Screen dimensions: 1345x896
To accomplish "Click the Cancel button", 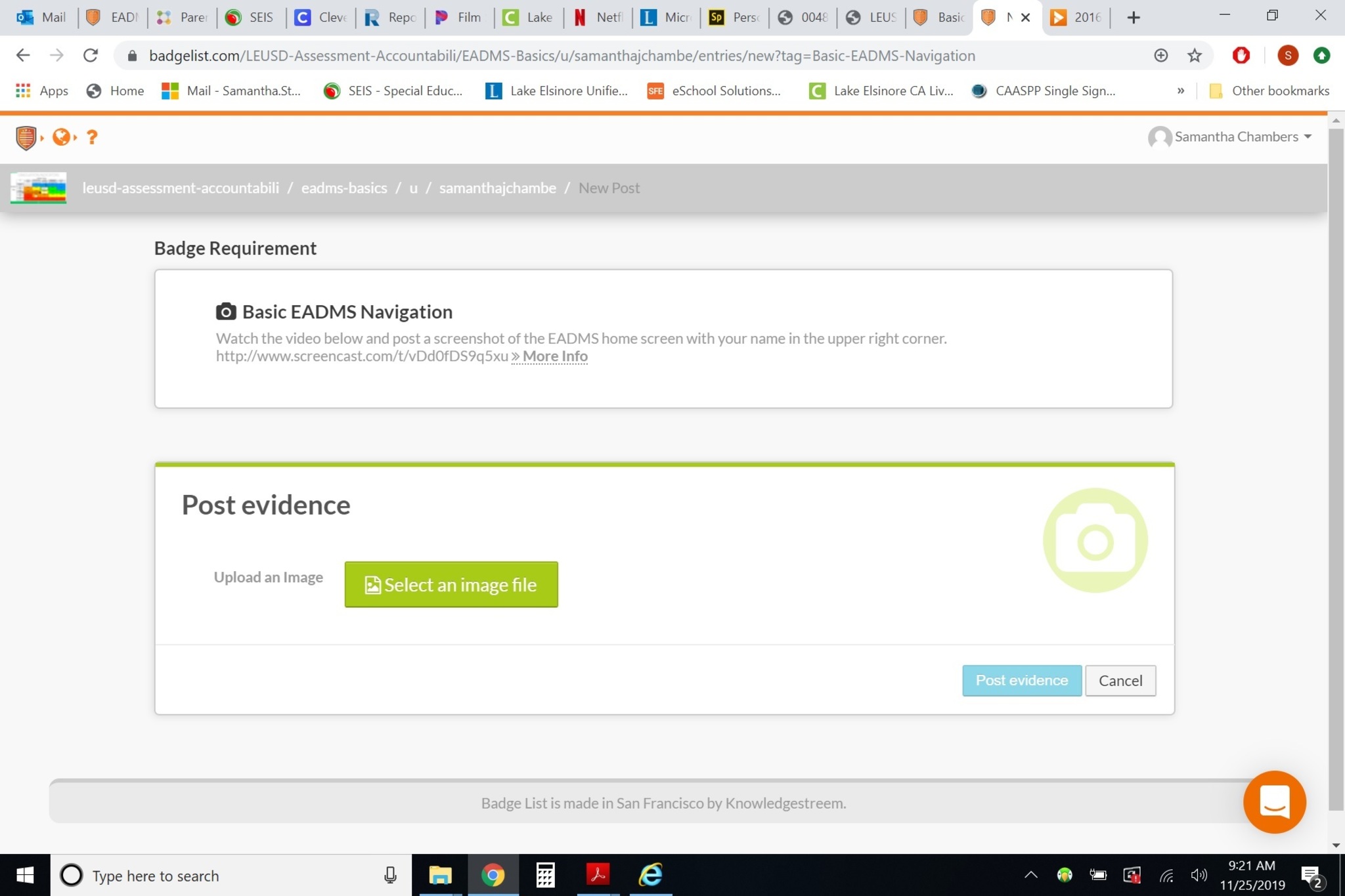I will tap(1120, 680).
